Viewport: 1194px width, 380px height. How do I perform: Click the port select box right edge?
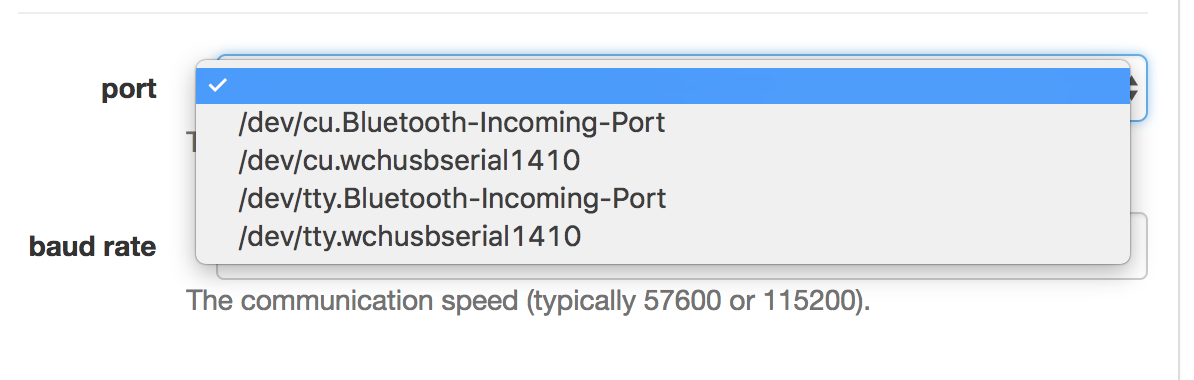point(1145,88)
